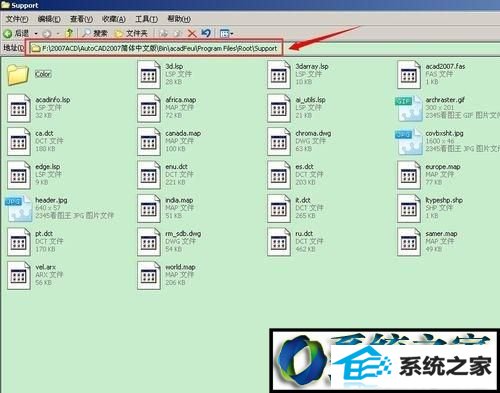Open the 文件(F) menu
500x393 pixels.
point(17,19)
